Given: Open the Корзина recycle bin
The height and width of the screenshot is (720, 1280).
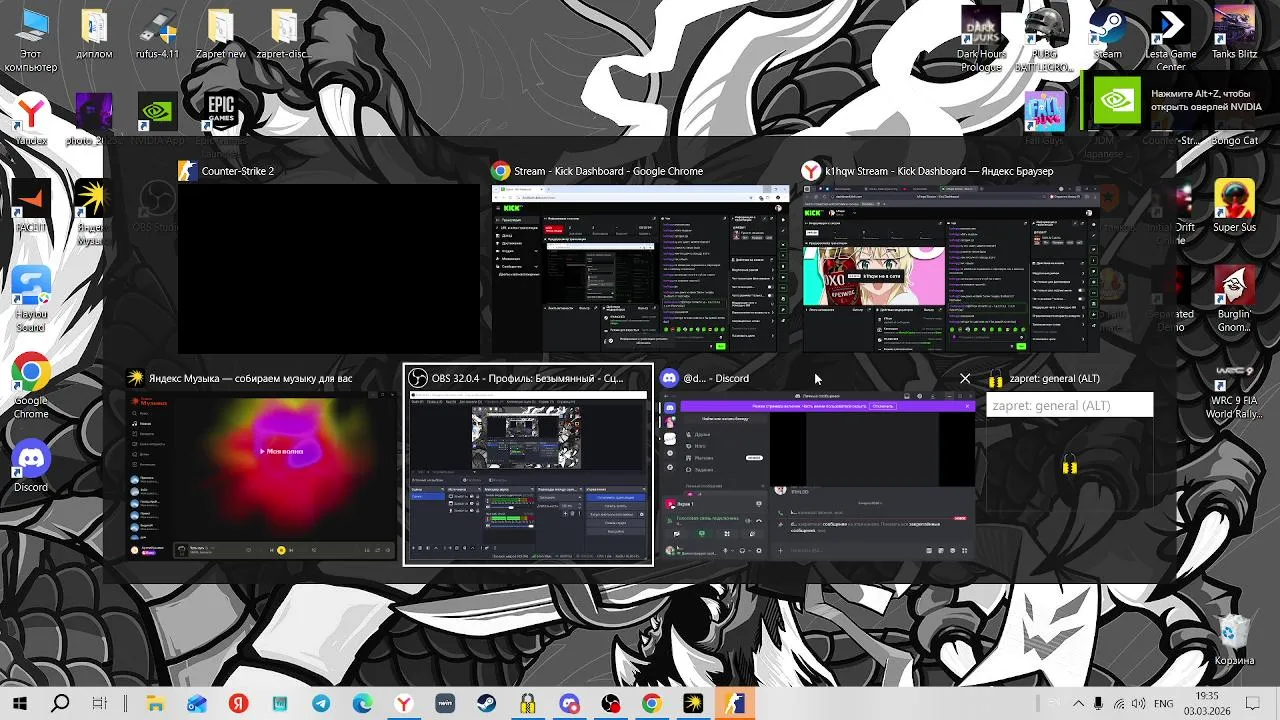Looking at the screenshot, I should click(1235, 640).
